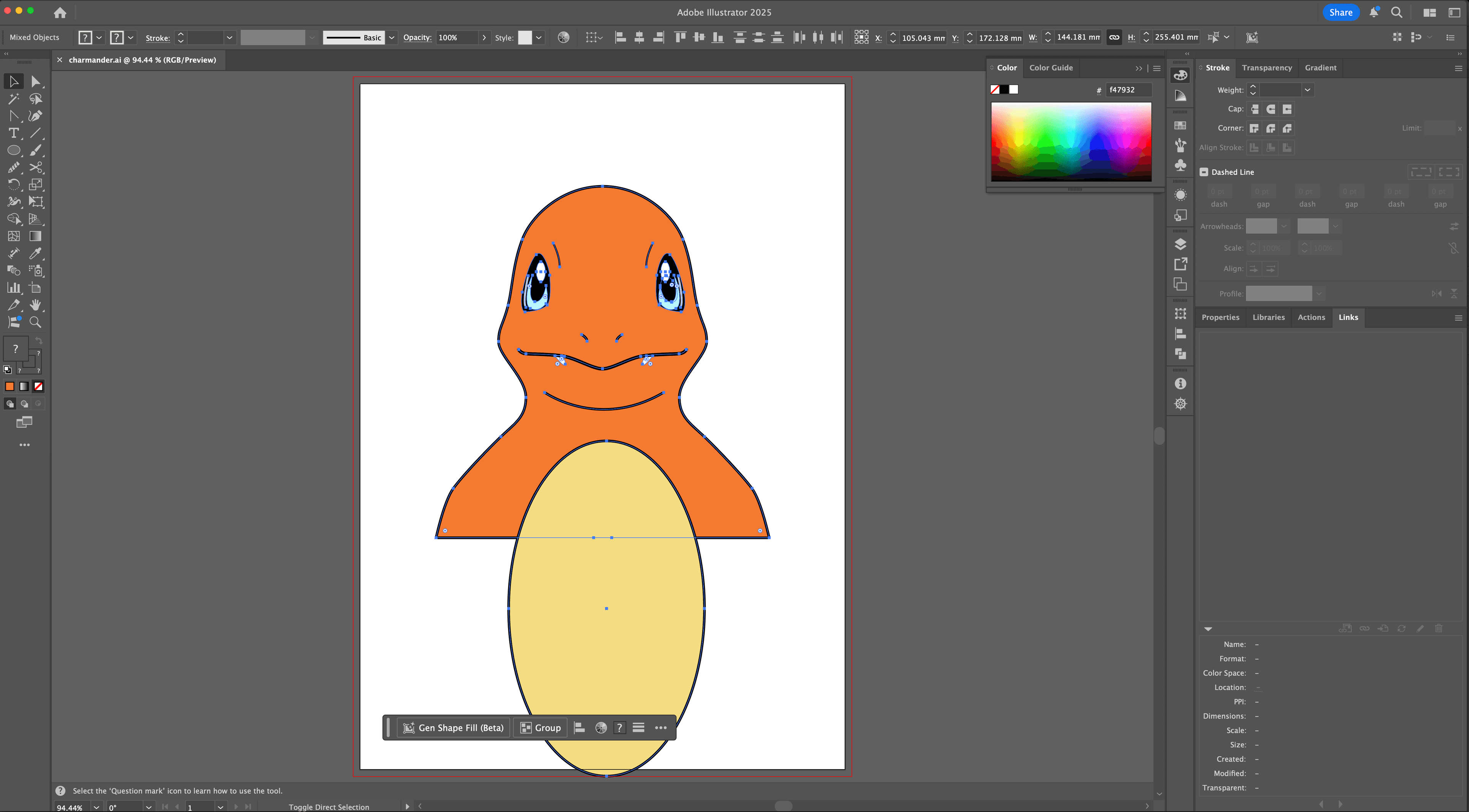Select the Pen tool
Viewport: 1469px width, 812px height.
(35, 116)
